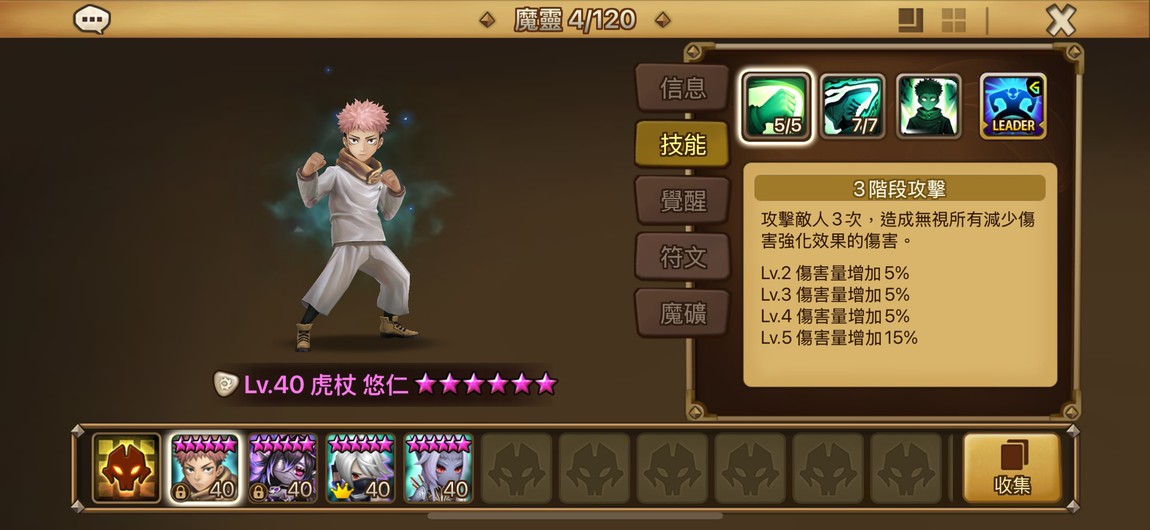Tap the 收集 collection button

point(1012,468)
